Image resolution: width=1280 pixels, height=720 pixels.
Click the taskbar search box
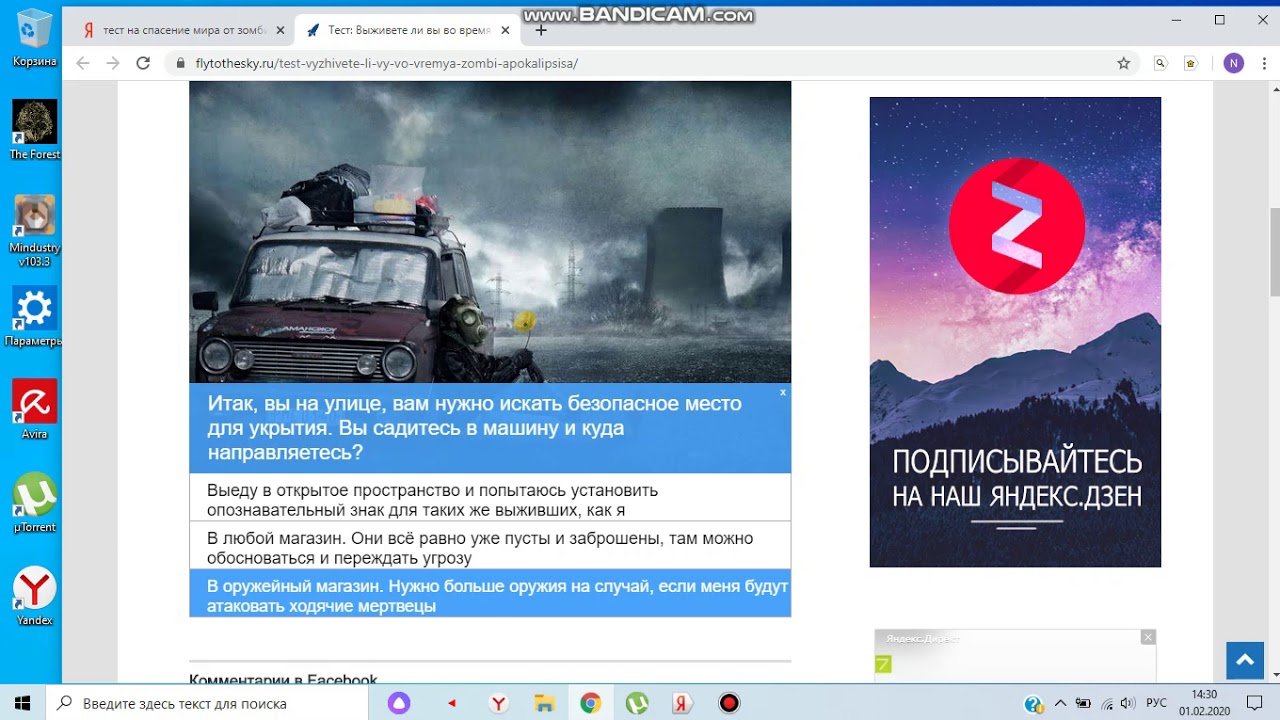[208, 703]
